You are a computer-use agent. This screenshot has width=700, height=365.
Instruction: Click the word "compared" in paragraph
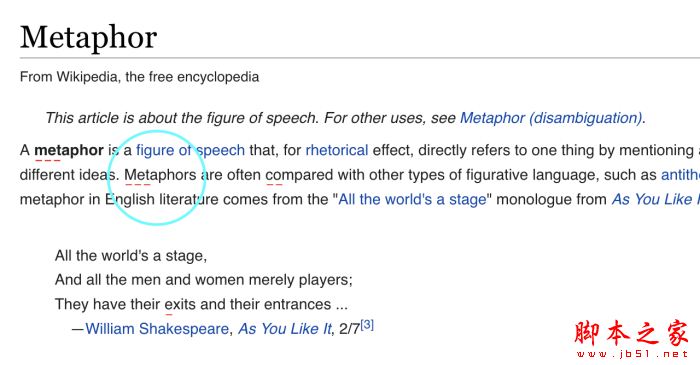pyautogui.click(x=300, y=175)
